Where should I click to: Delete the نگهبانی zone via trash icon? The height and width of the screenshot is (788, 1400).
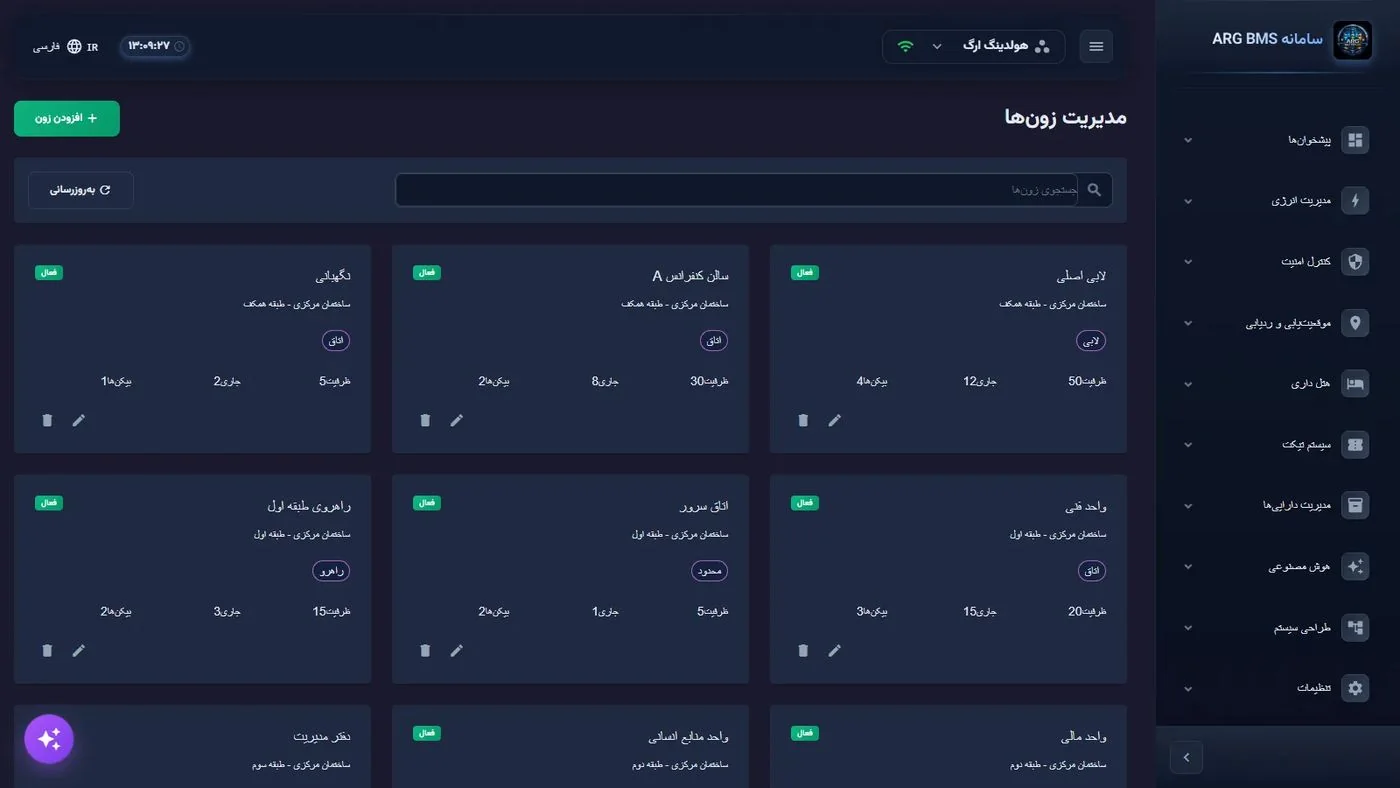point(47,420)
